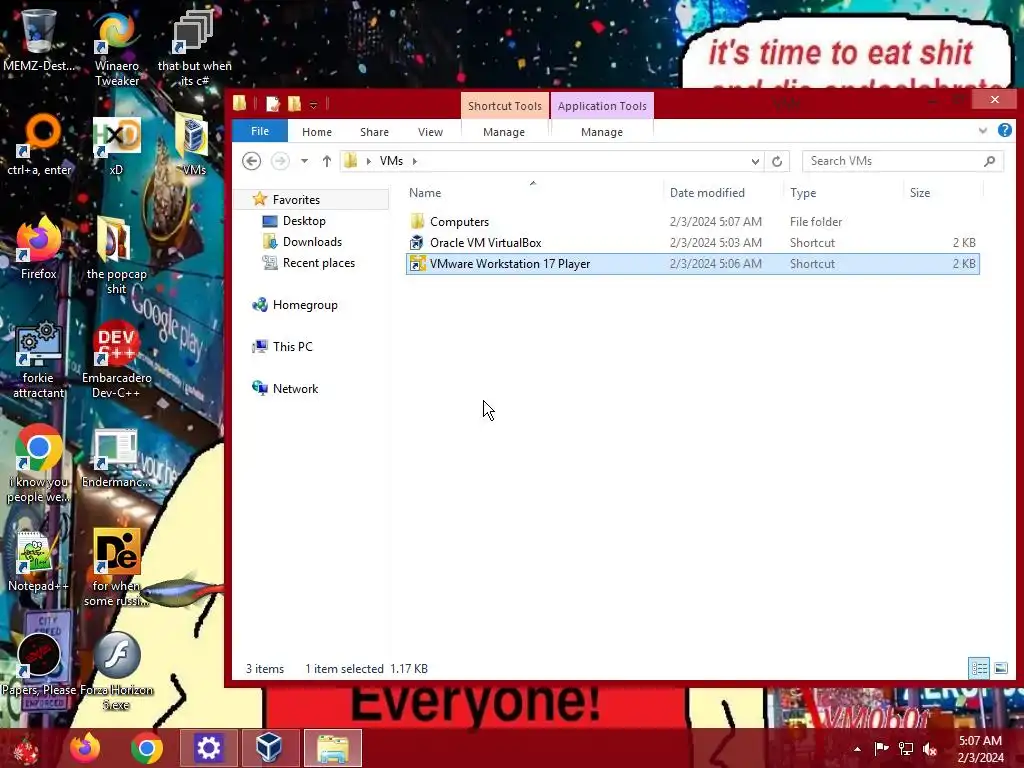Expand the ribbon with the chevron
Screen dimensions: 1024x768
point(983,131)
